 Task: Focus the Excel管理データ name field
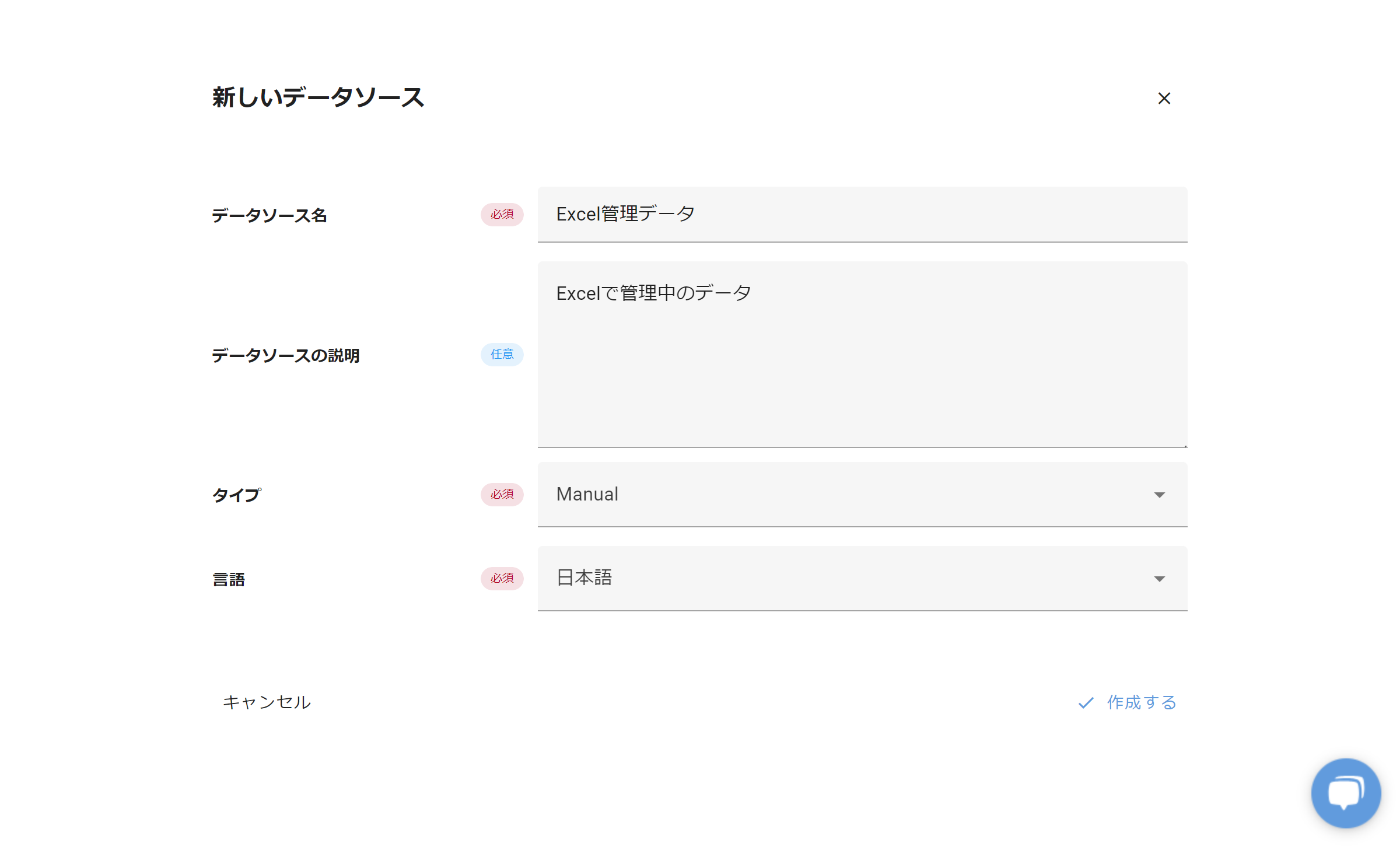[862, 215]
